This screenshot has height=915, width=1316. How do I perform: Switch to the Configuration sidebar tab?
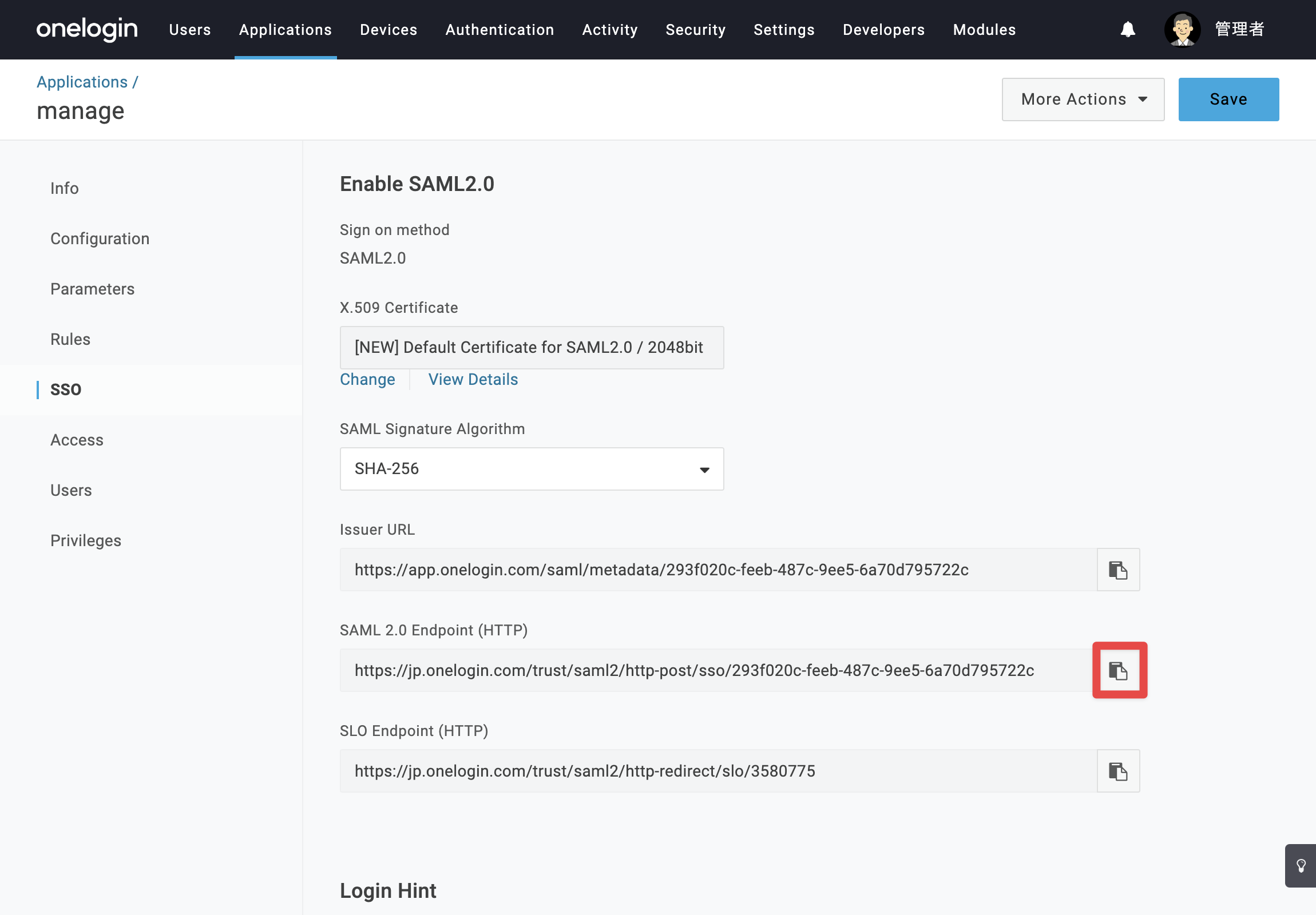100,238
